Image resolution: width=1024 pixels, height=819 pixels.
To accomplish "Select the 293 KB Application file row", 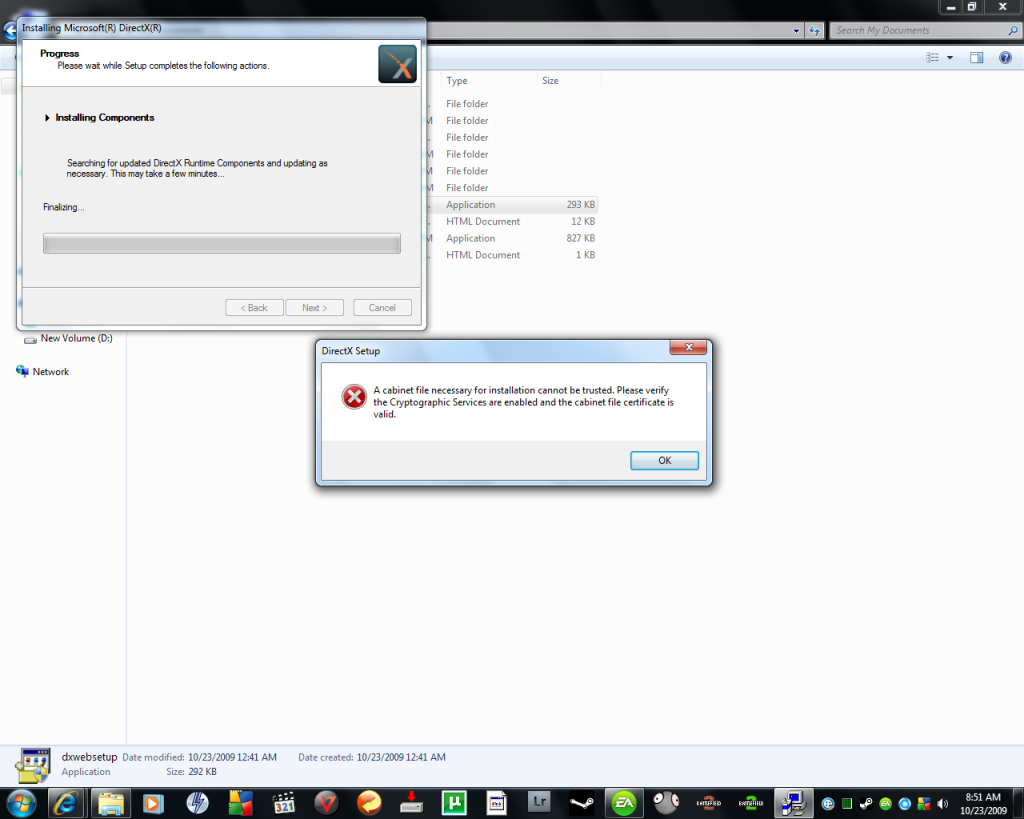I will 513,204.
